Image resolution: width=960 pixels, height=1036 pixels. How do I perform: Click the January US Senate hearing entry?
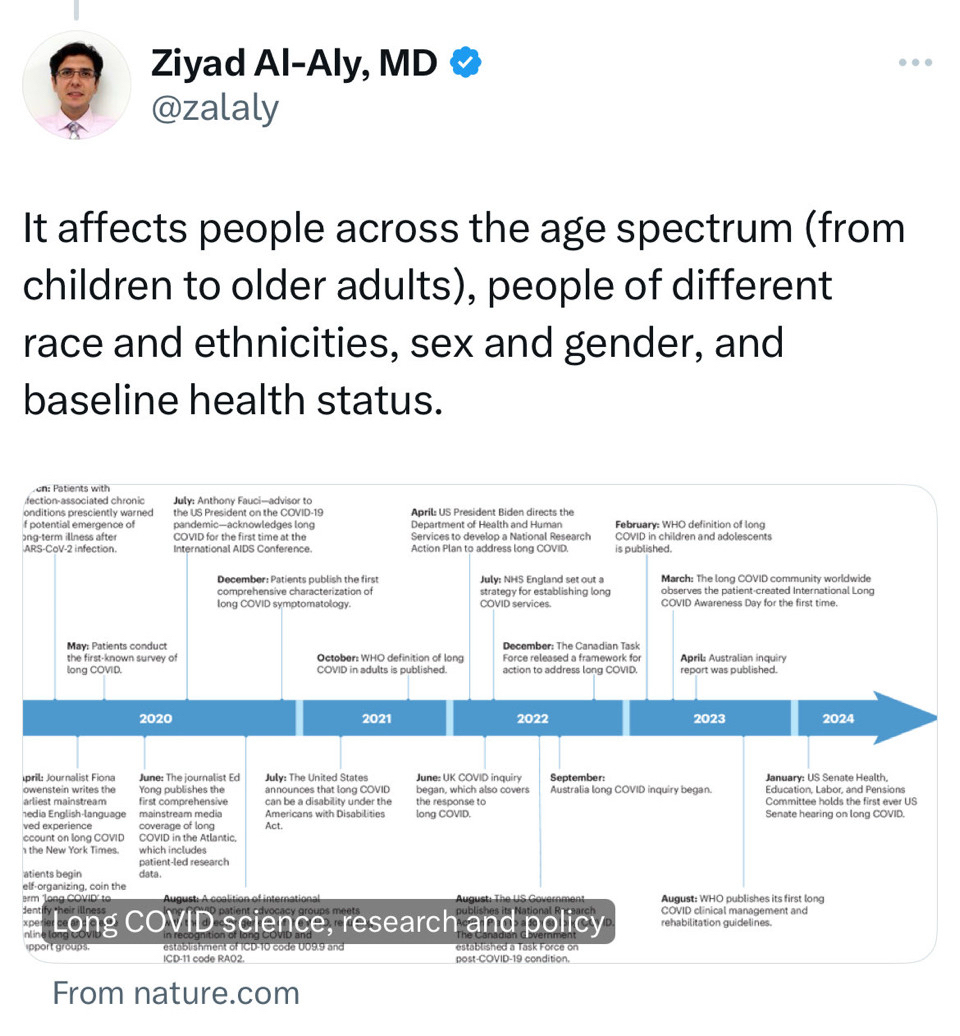tap(841, 795)
